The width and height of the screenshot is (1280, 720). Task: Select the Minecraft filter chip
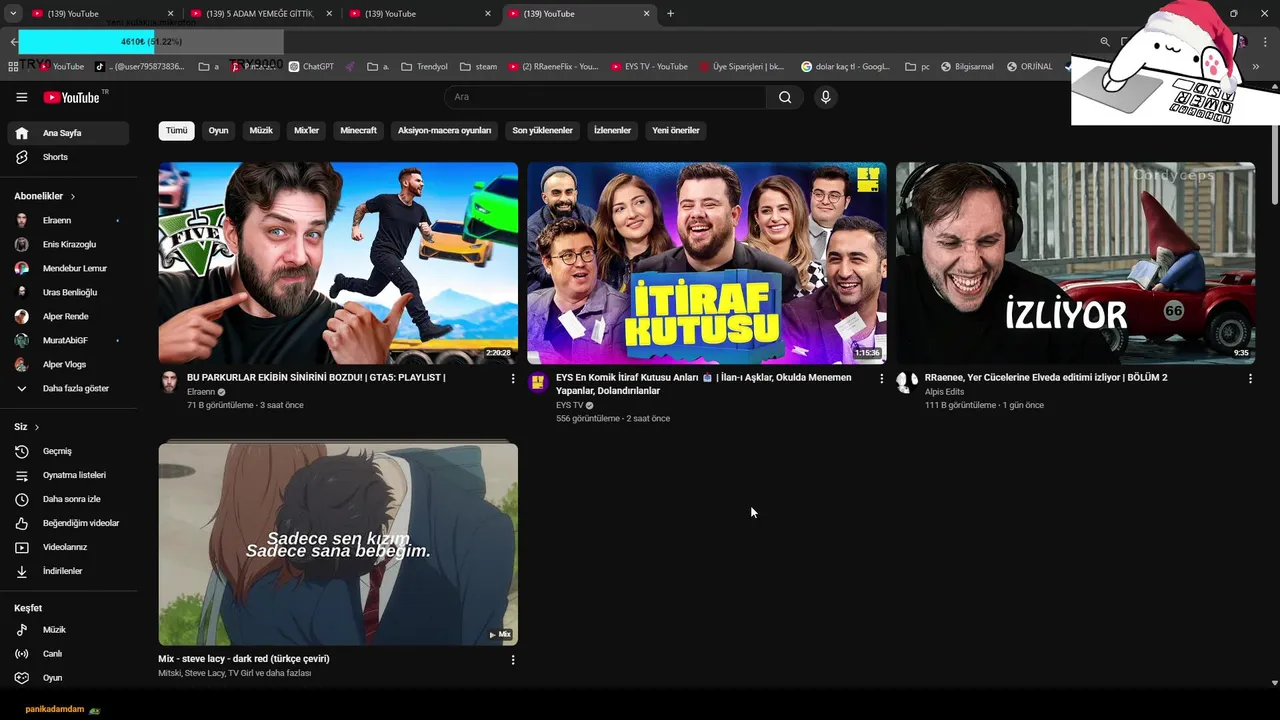[358, 130]
